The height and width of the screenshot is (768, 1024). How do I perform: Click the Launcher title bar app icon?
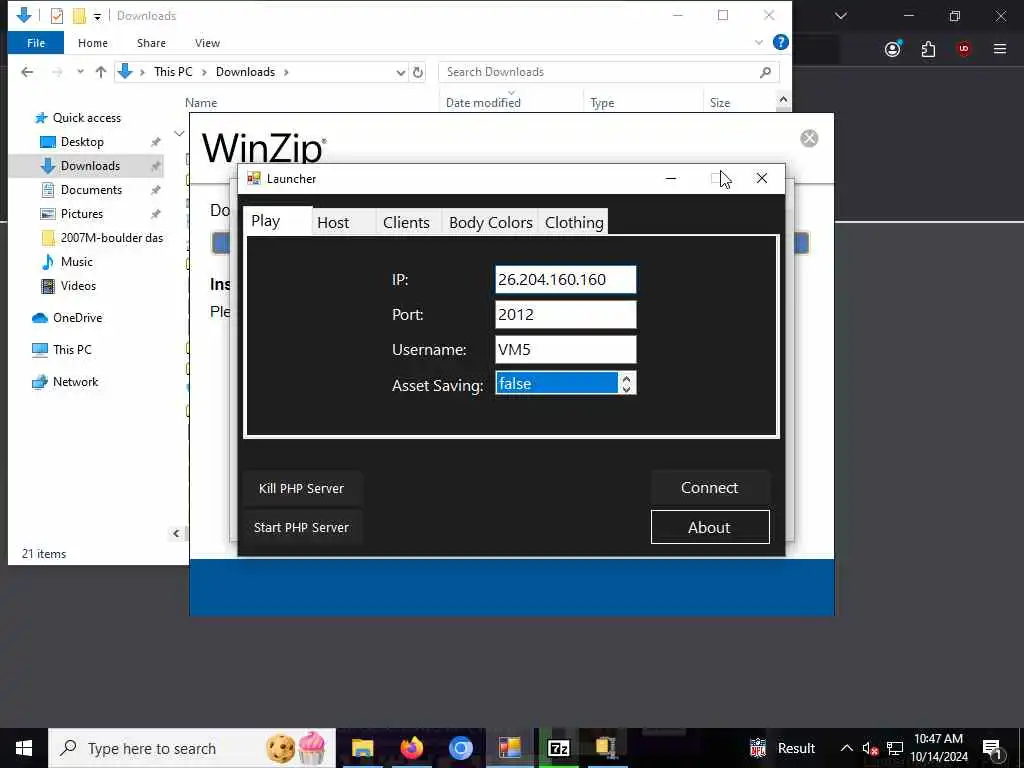253,178
